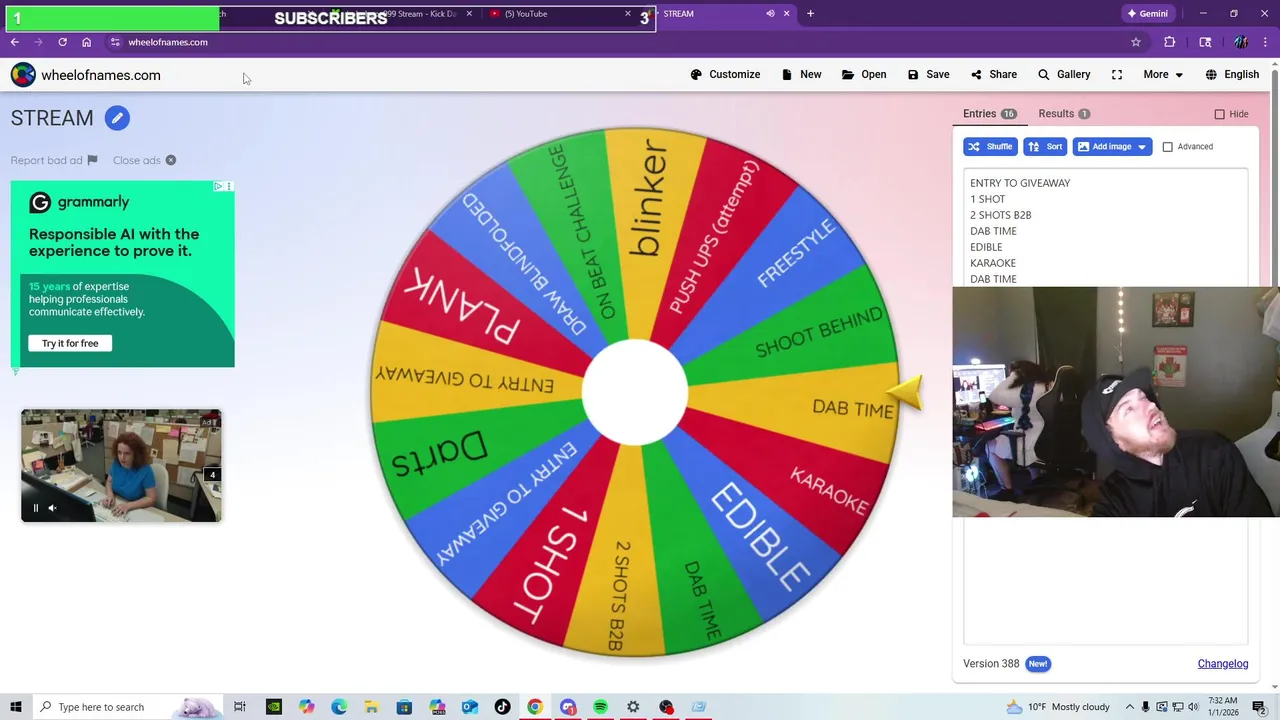Open weather widget showing 10°F
1280x720 pixels.
point(1057,707)
